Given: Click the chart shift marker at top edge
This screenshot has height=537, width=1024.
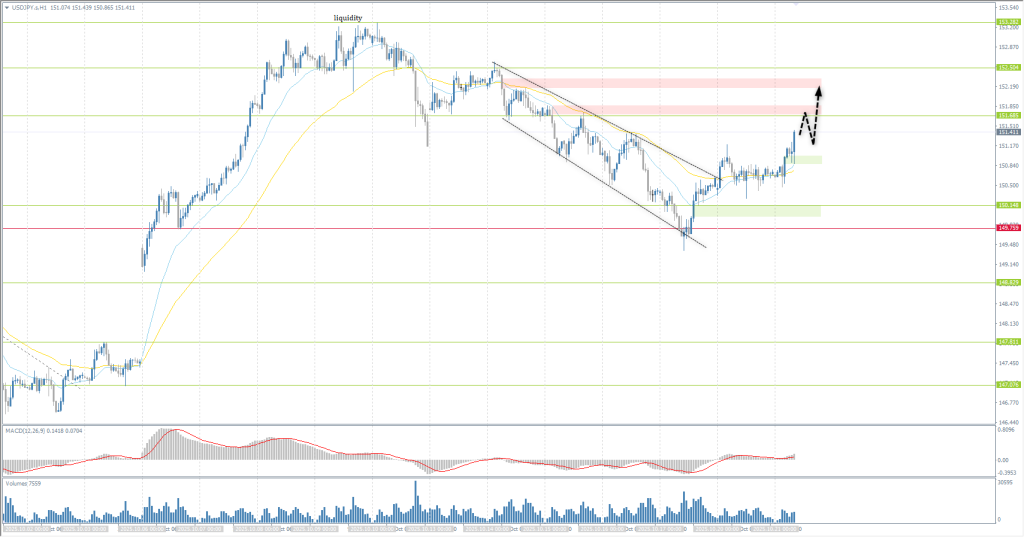Looking at the screenshot, I should tap(794, 5).
